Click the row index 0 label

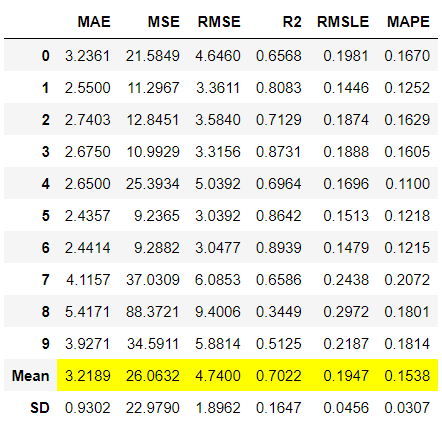[x=46, y=56]
